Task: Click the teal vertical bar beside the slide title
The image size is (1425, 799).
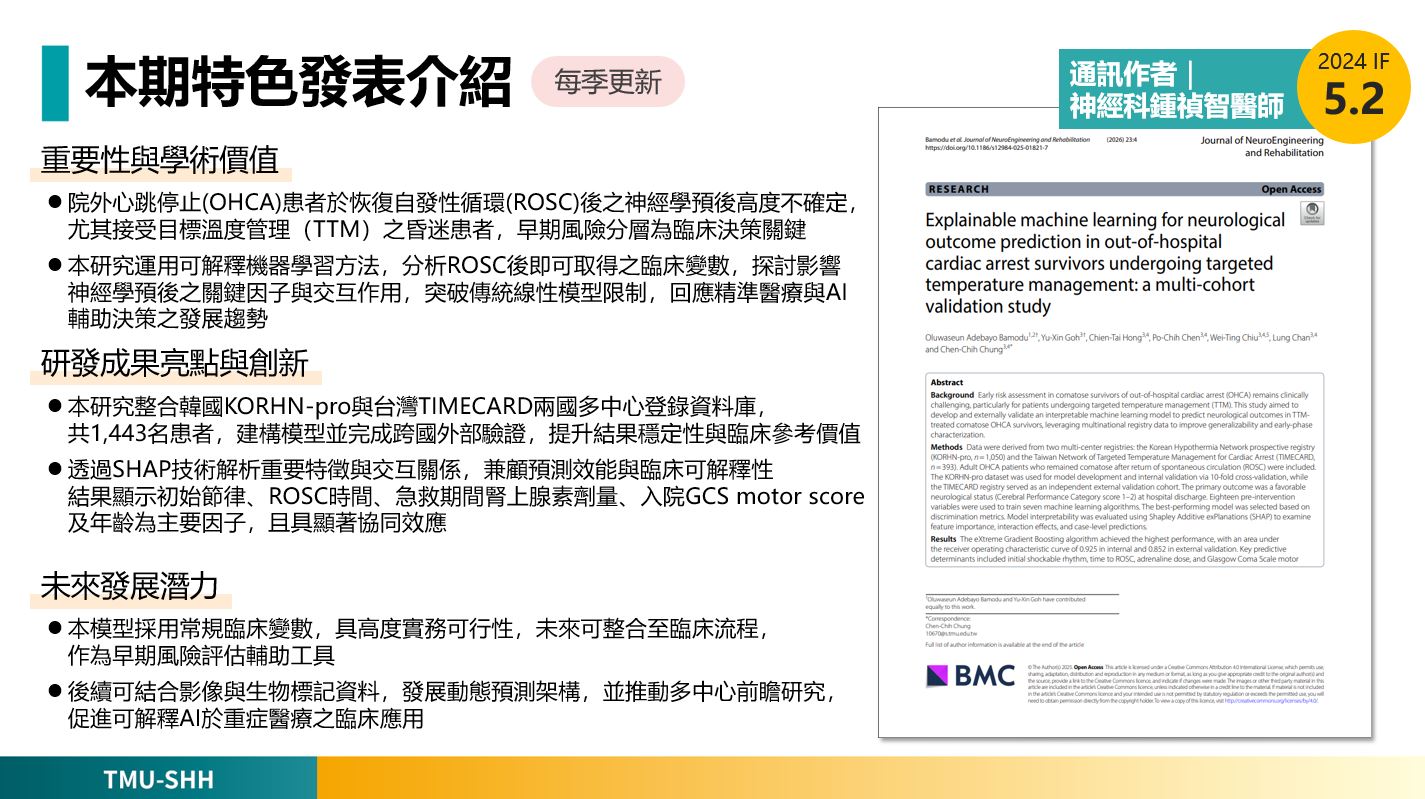Action: pyautogui.click(x=55, y=83)
